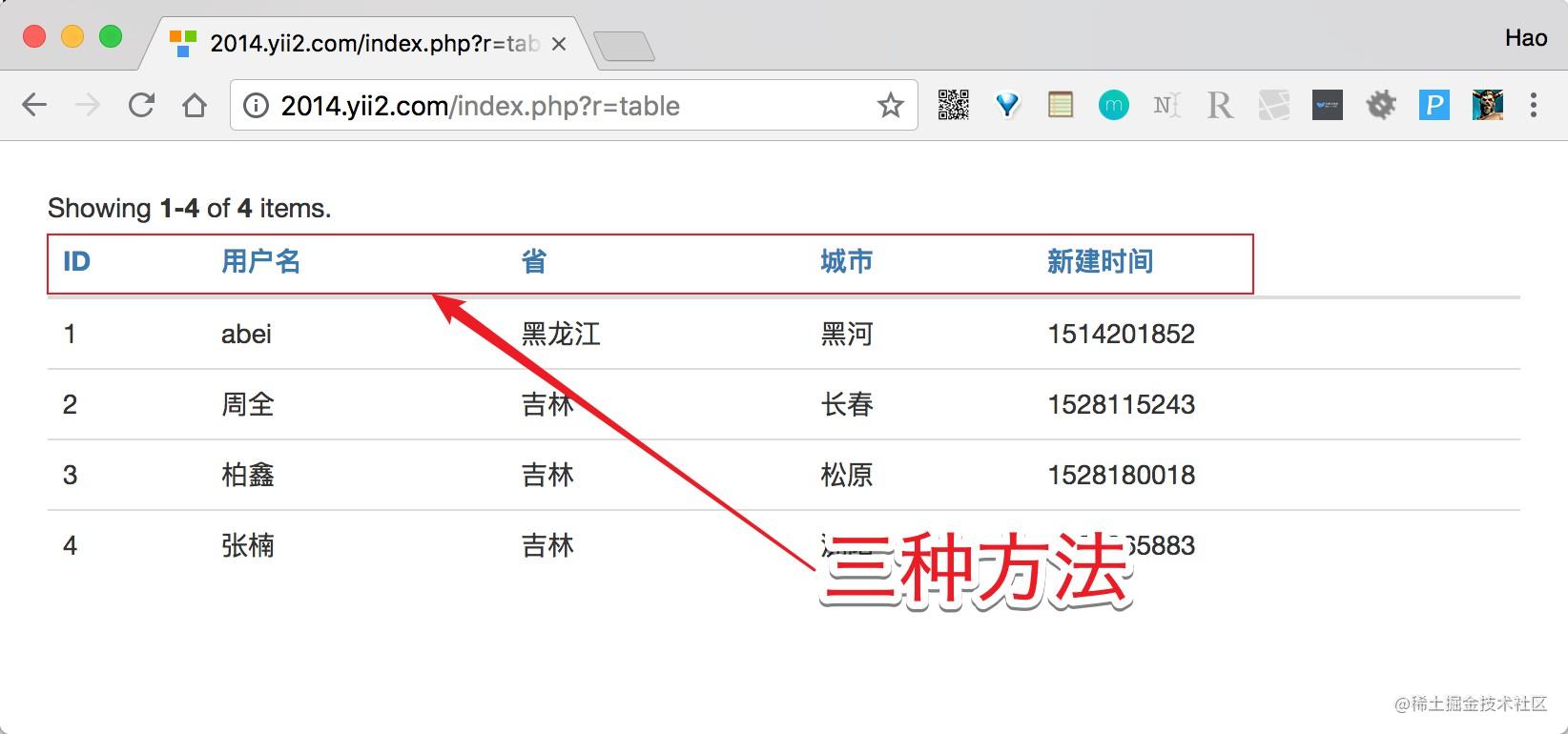Bookmark this page with the star
The image size is (1568, 734).
click(x=890, y=105)
